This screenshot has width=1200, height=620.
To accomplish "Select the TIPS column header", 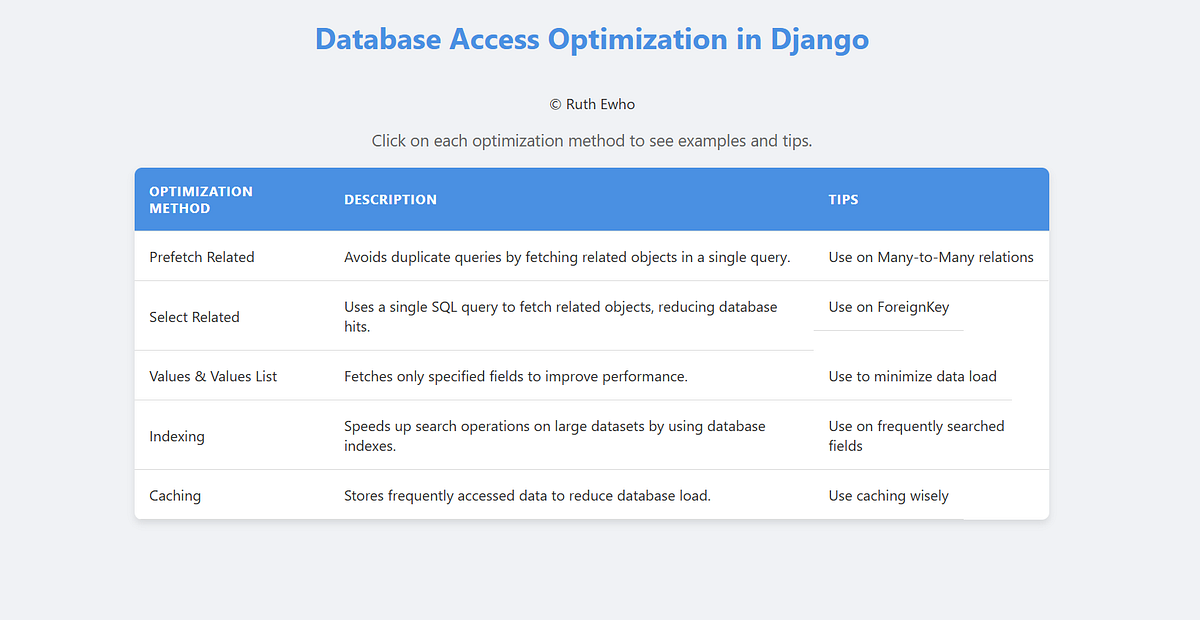I will [x=843, y=199].
